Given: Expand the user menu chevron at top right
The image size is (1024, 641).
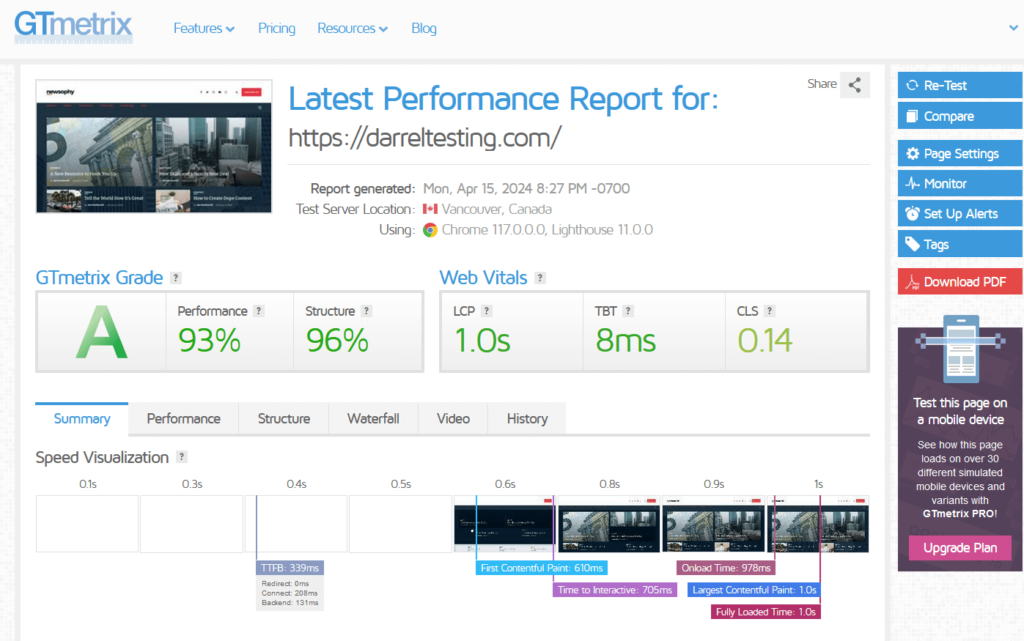Looking at the screenshot, I should (x=1013, y=27).
